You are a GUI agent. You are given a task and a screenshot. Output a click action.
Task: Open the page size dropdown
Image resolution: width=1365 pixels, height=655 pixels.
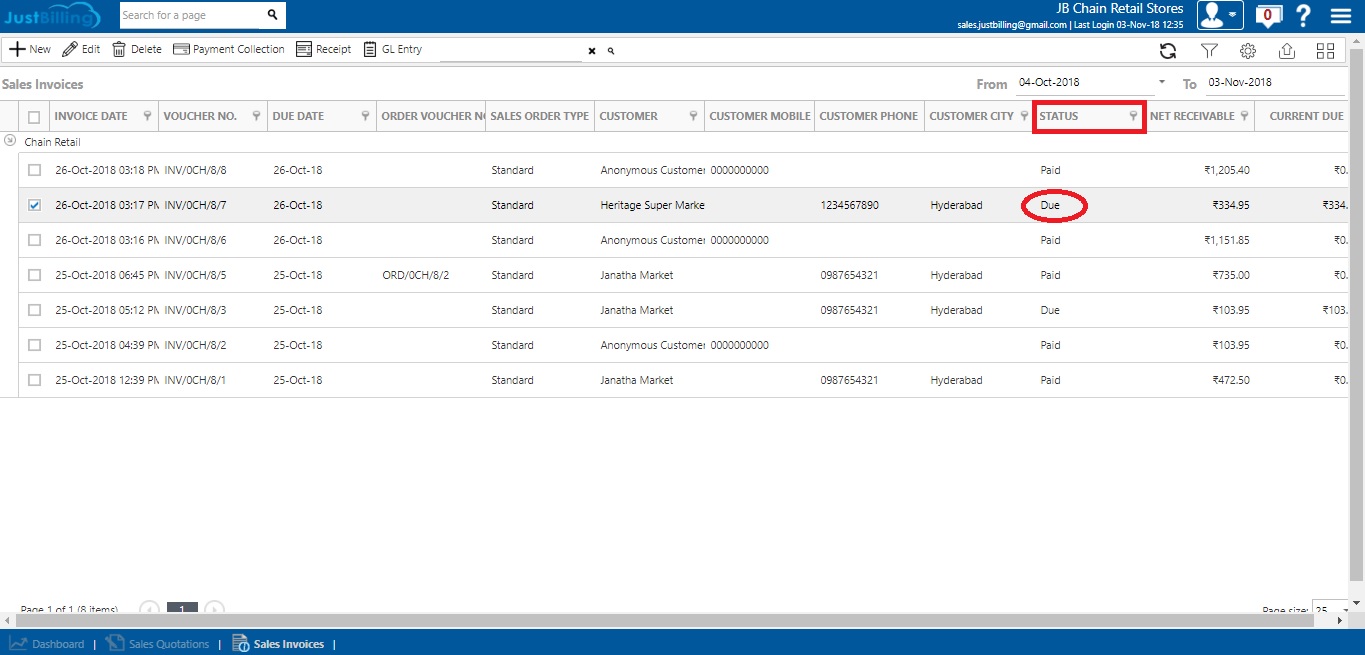[x=1345, y=609]
